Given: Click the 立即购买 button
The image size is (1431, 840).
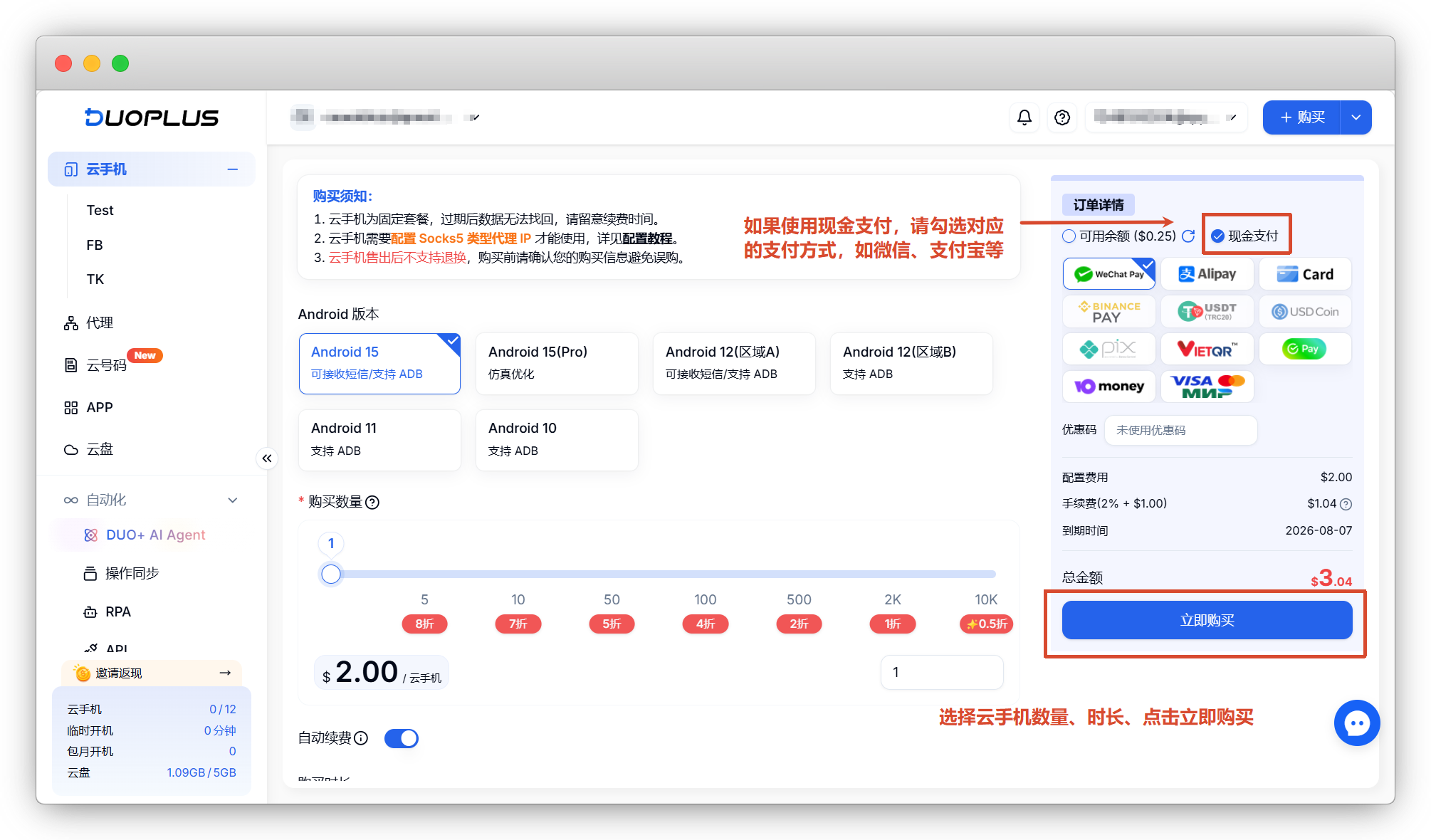Looking at the screenshot, I should (x=1207, y=620).
